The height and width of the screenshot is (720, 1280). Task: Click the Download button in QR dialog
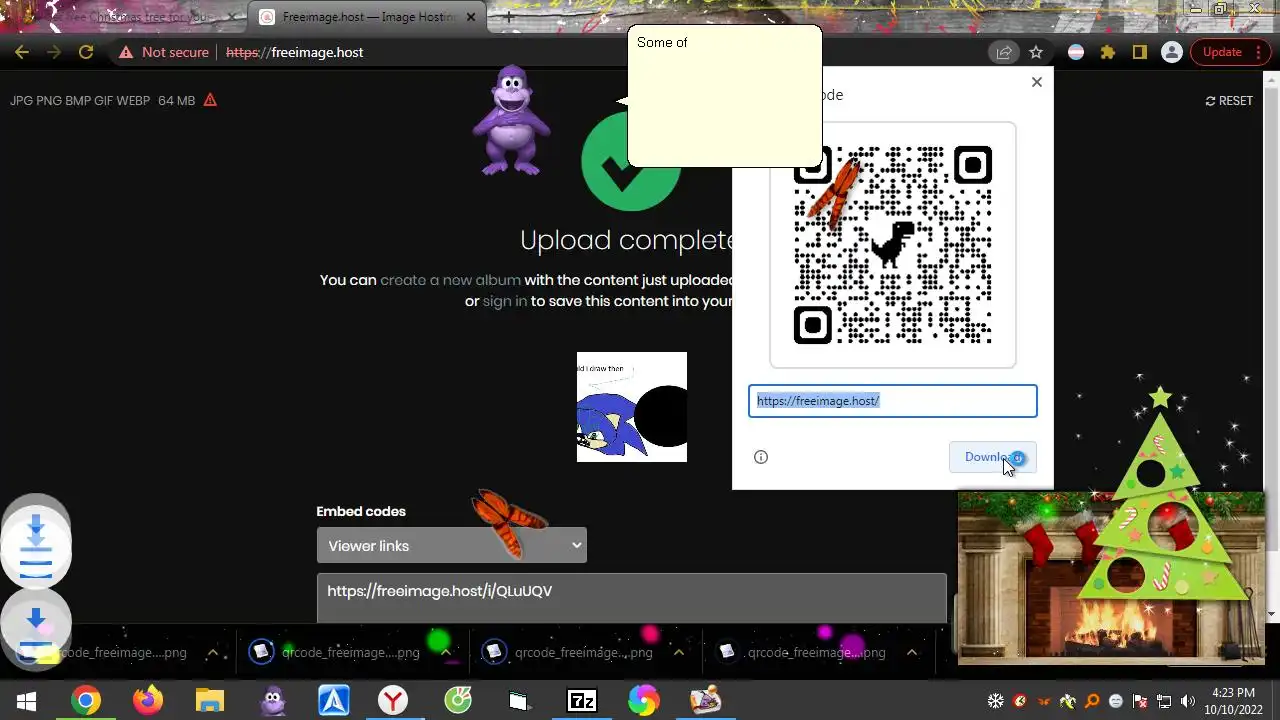992,457
